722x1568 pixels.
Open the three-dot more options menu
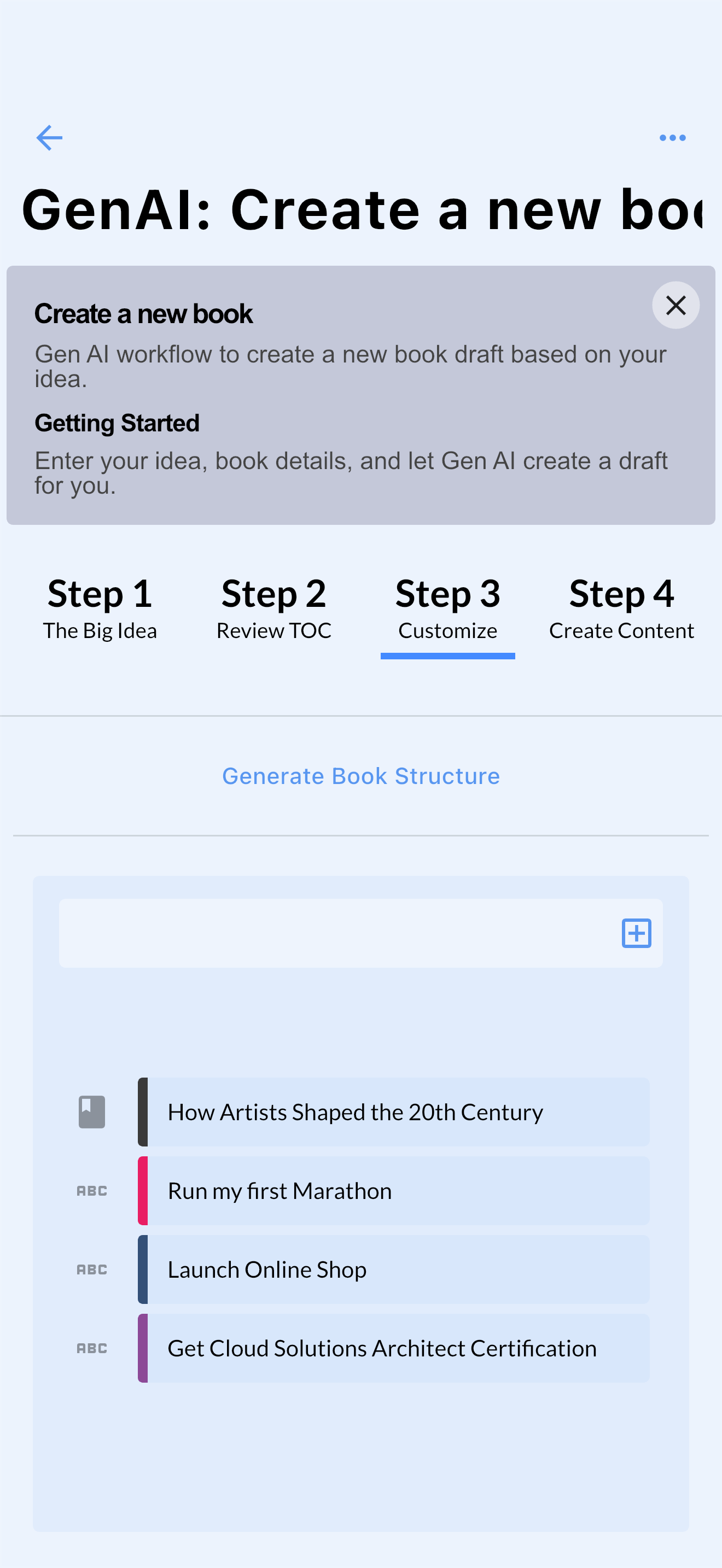tap(672, 138)
